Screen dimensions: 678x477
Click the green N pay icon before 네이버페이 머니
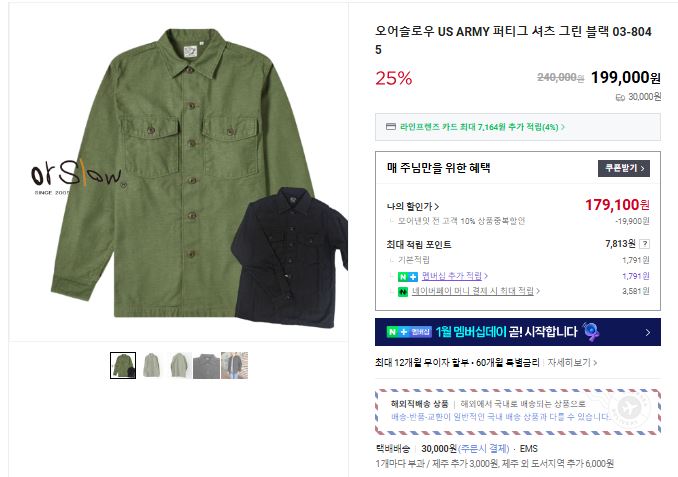click(x=402, y=291)
